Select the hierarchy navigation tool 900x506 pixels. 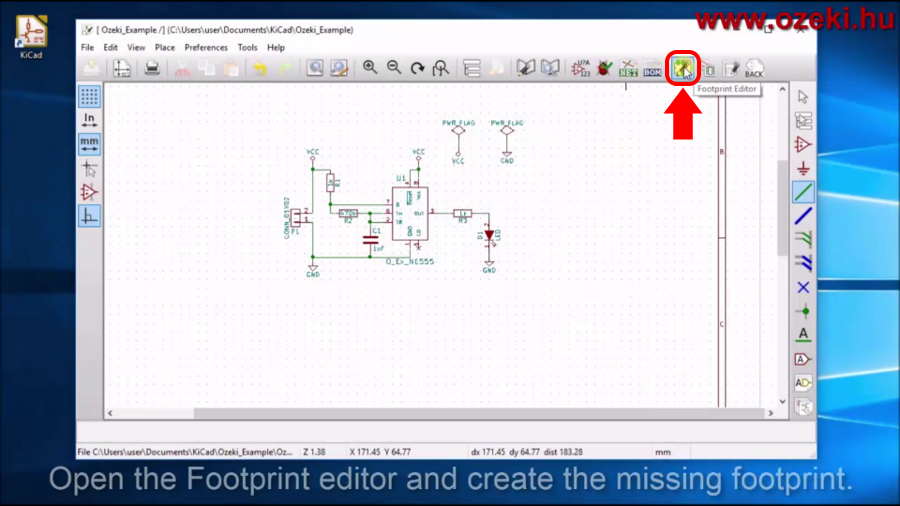click(x=803, y=121)
